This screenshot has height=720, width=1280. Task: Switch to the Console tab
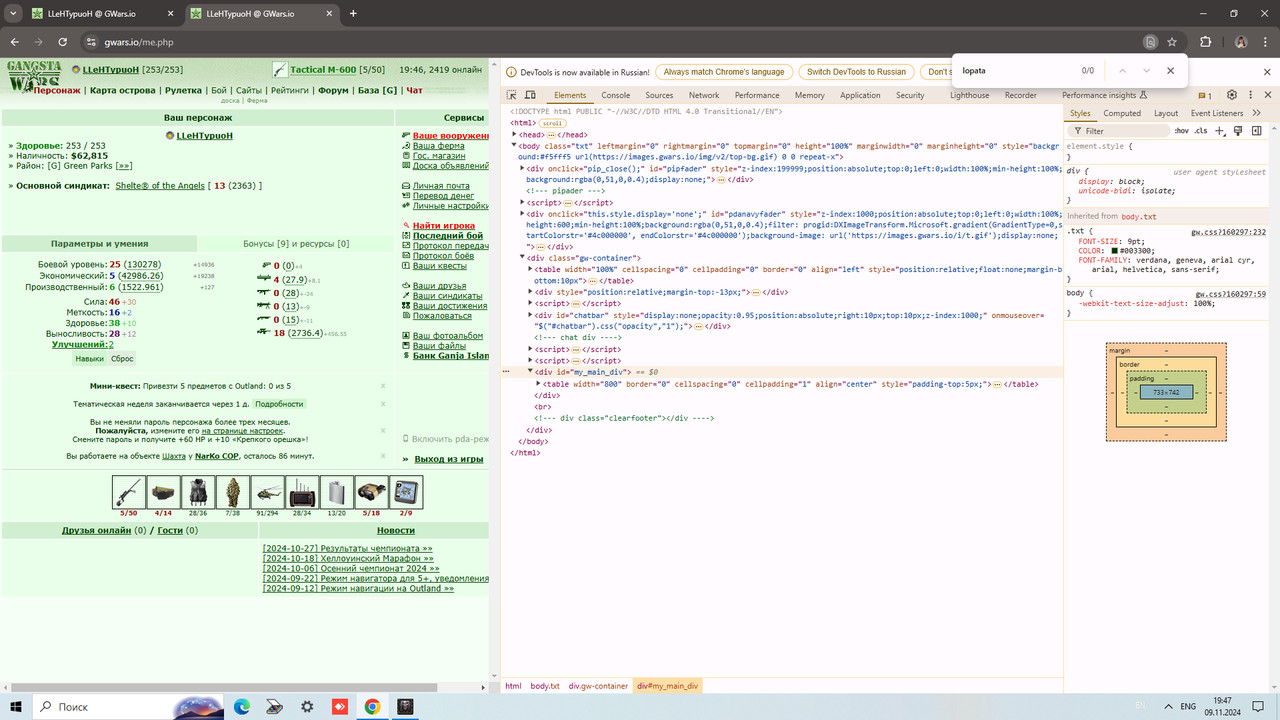tap(616, 95)
